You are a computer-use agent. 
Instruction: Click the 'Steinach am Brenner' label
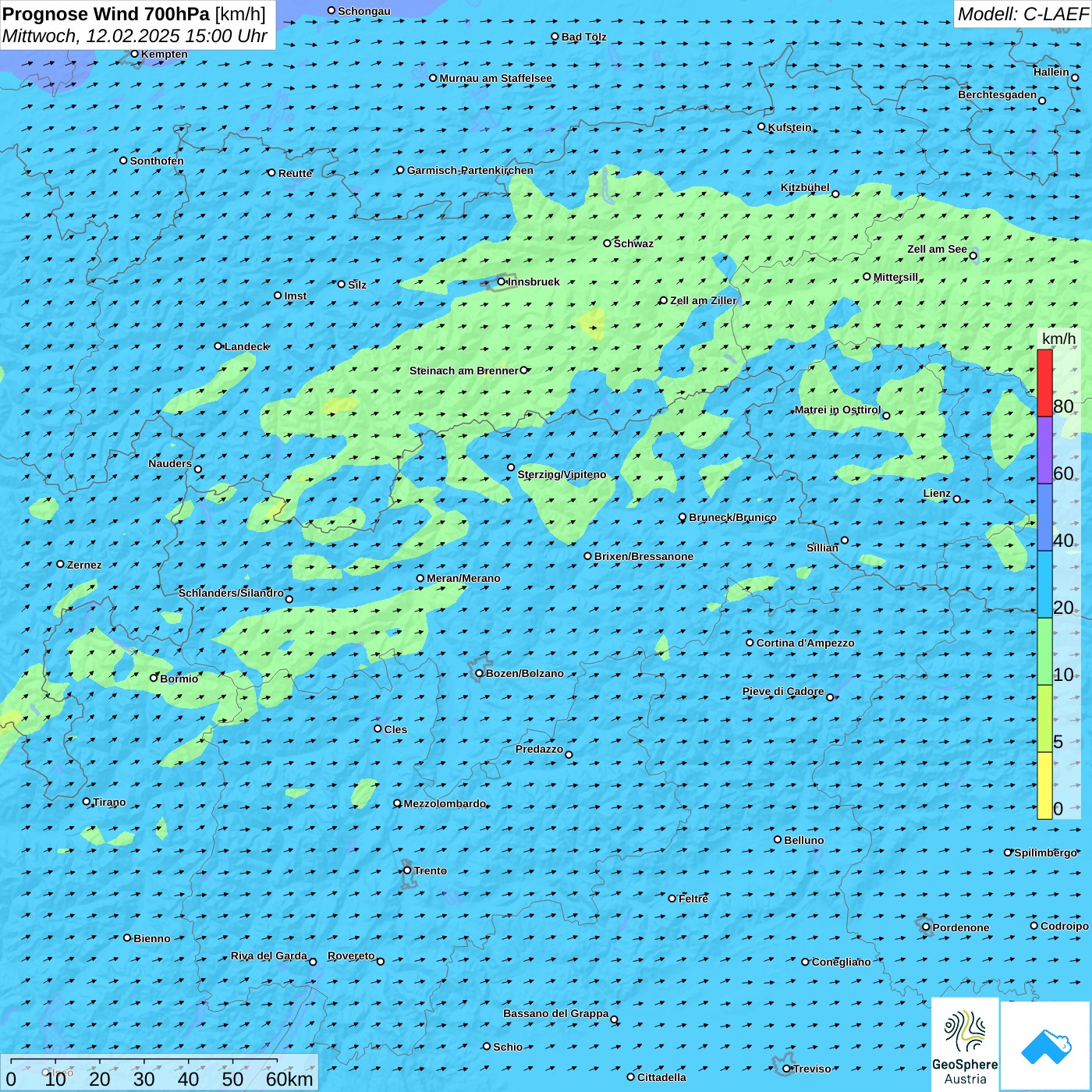click(x=464, y=370)
